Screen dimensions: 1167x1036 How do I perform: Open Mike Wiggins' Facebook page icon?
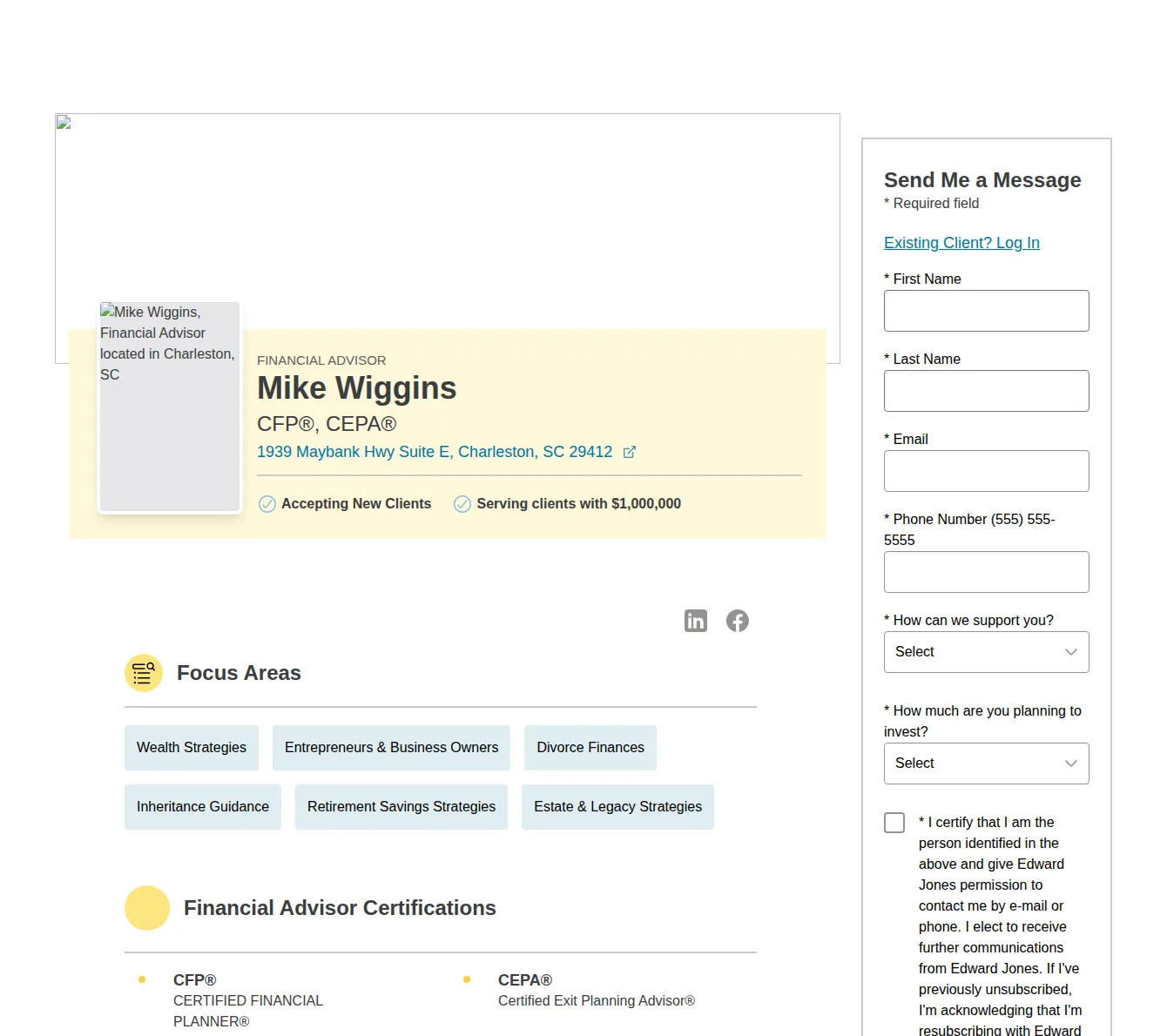tap(738, 621)
